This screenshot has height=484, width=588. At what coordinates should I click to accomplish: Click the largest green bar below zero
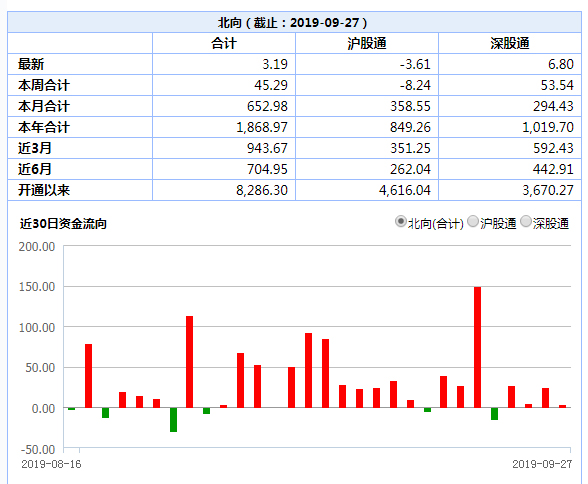(x=173, y=420)
